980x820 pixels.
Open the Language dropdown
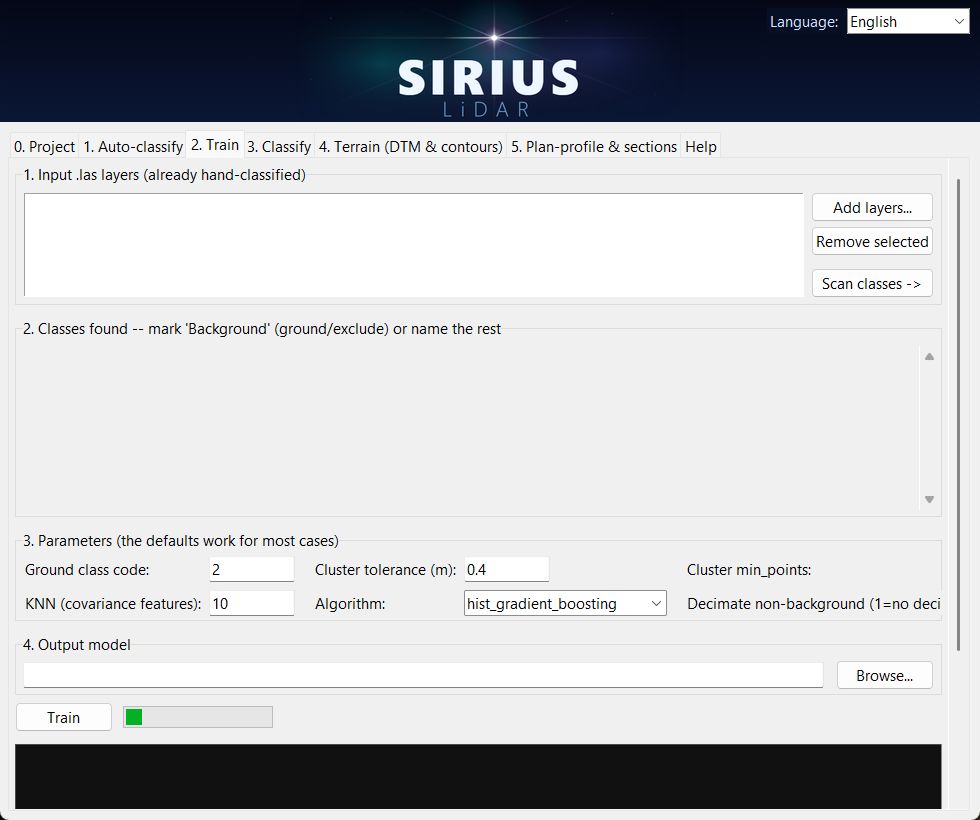pyautogui.click(x=908, y=22)
